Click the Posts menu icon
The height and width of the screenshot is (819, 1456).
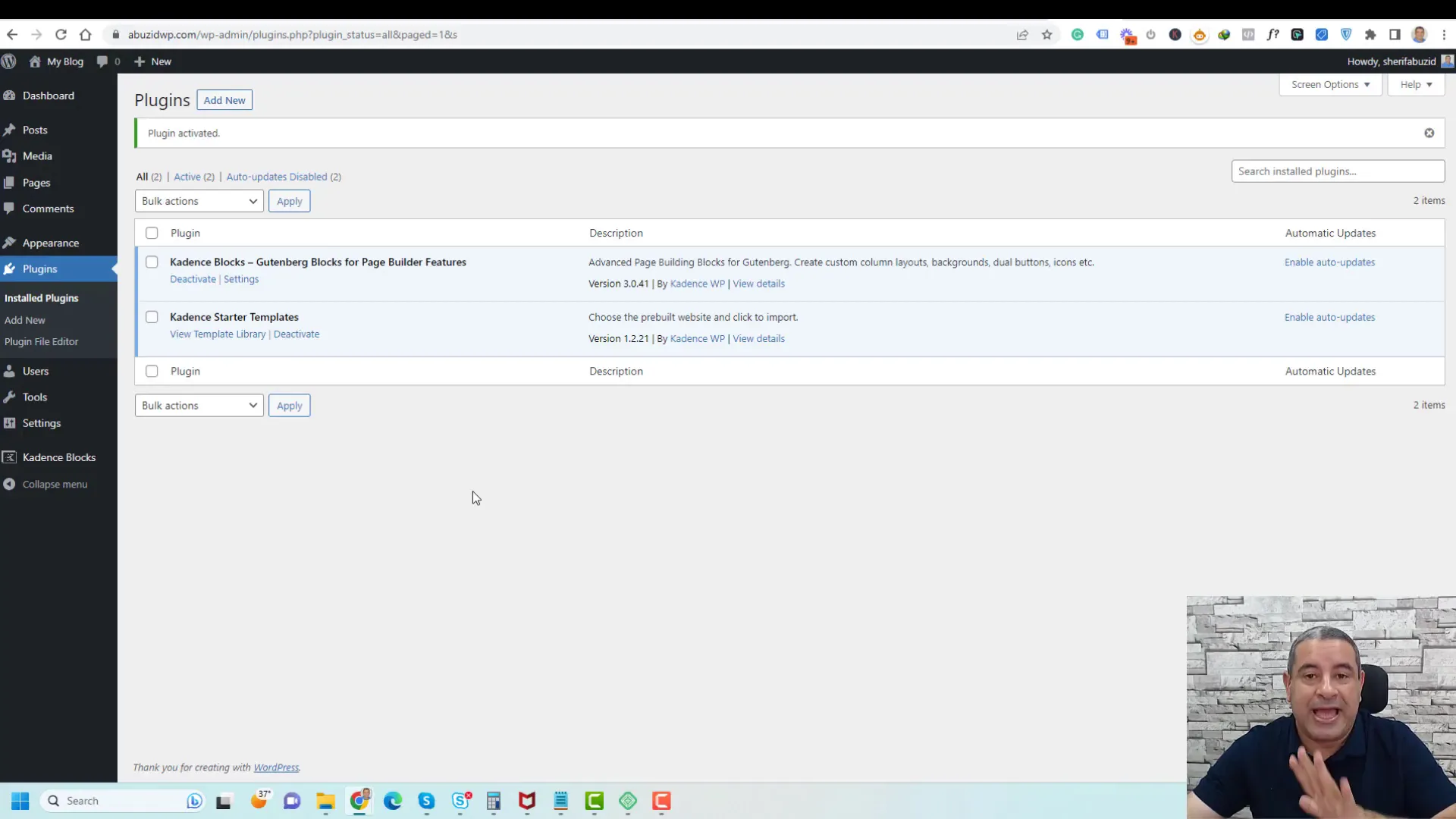pyautogui.click(x=9, y=129)
